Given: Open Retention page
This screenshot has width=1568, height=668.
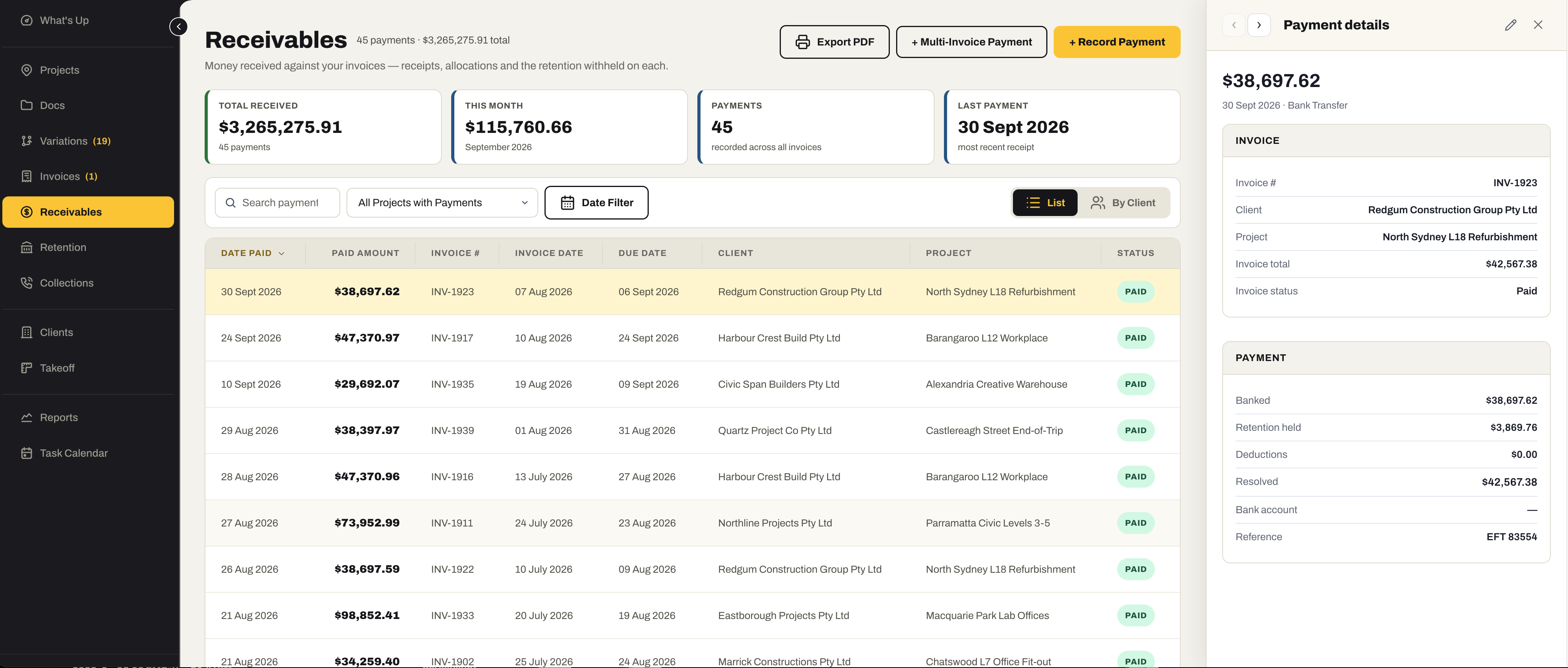Looking at the screenshot, I should (88, 247).
